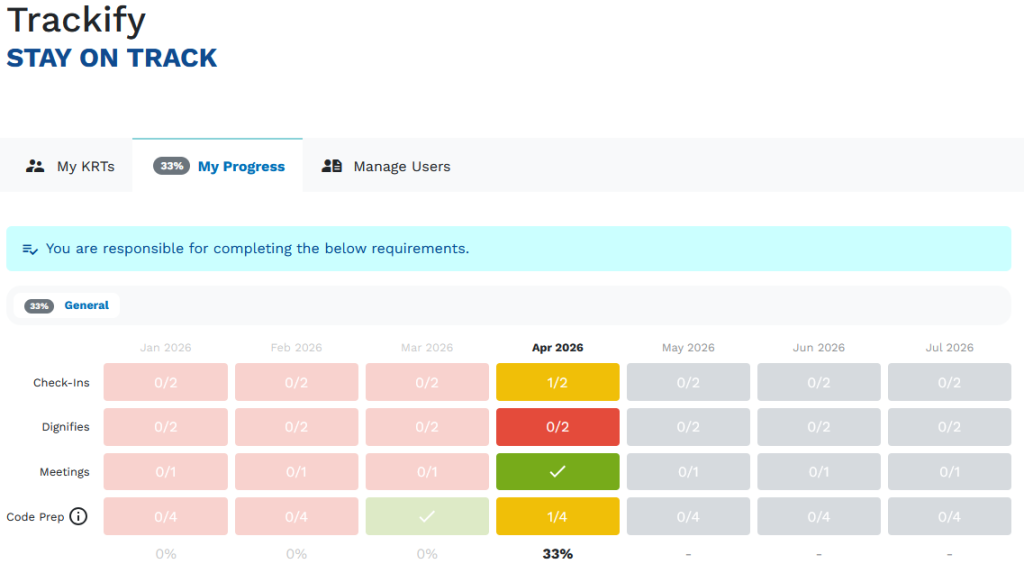Click the green Meetings checkmark for Apr 2026
Screen dimensions: 1024x582
(x=557, y=472)
